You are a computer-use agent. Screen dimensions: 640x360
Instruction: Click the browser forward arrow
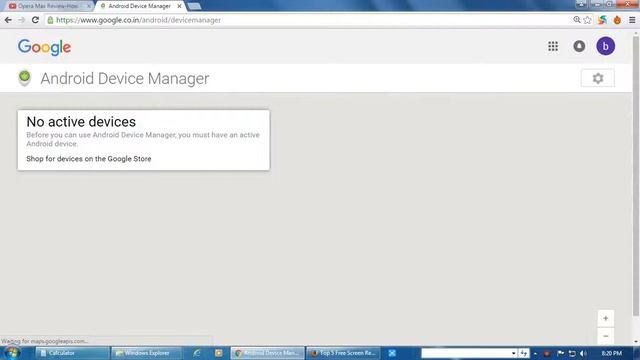click(x=21, y=20)
